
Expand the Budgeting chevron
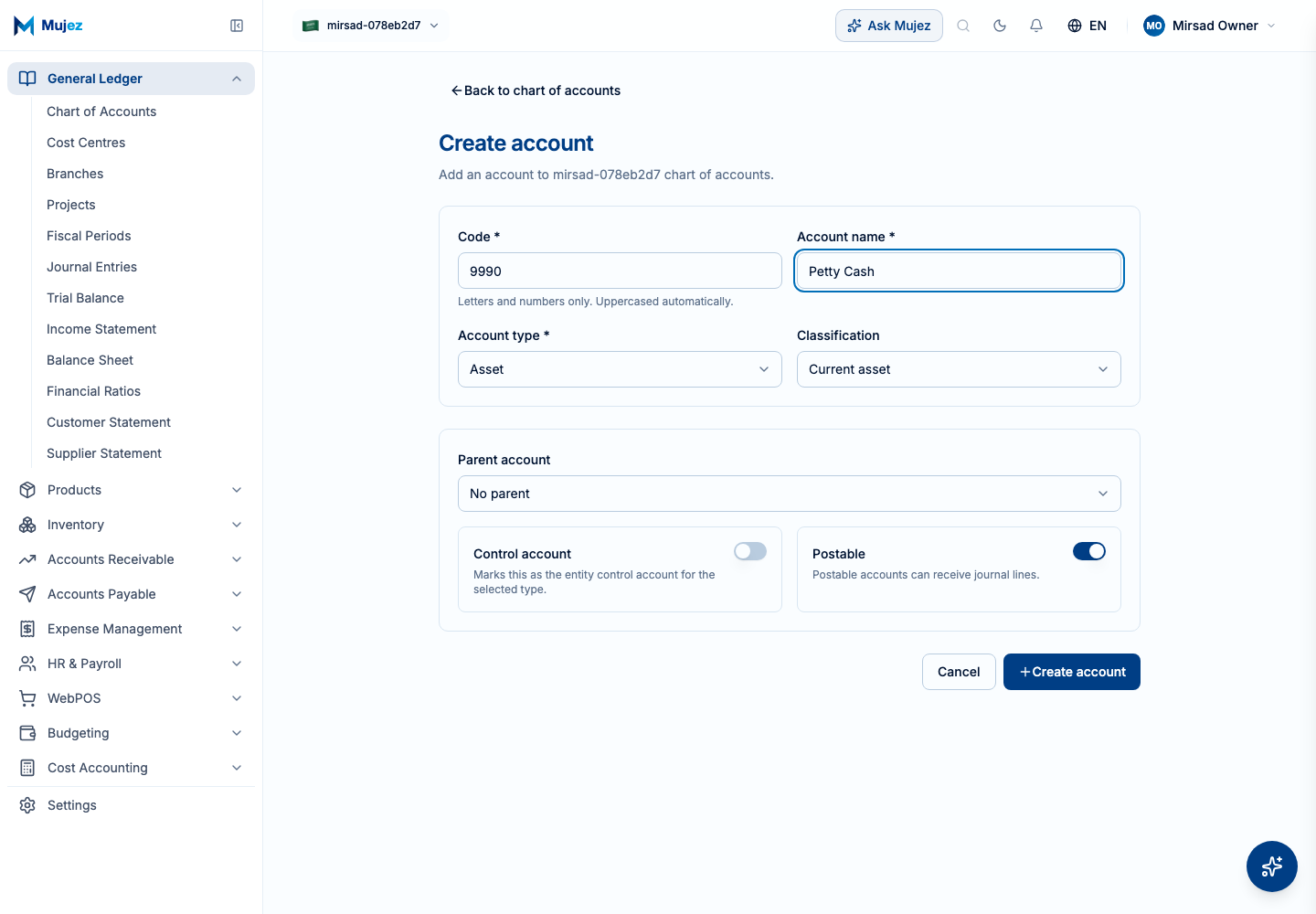pyautogui.click(x=237, y=733)
